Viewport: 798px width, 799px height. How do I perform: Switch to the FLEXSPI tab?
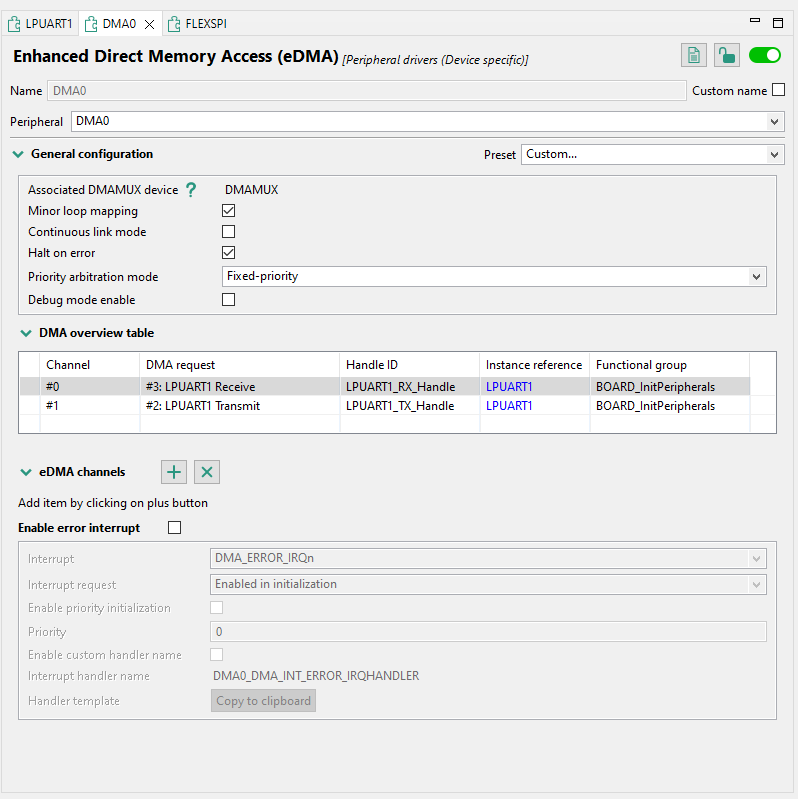click(x=205, y=23)
